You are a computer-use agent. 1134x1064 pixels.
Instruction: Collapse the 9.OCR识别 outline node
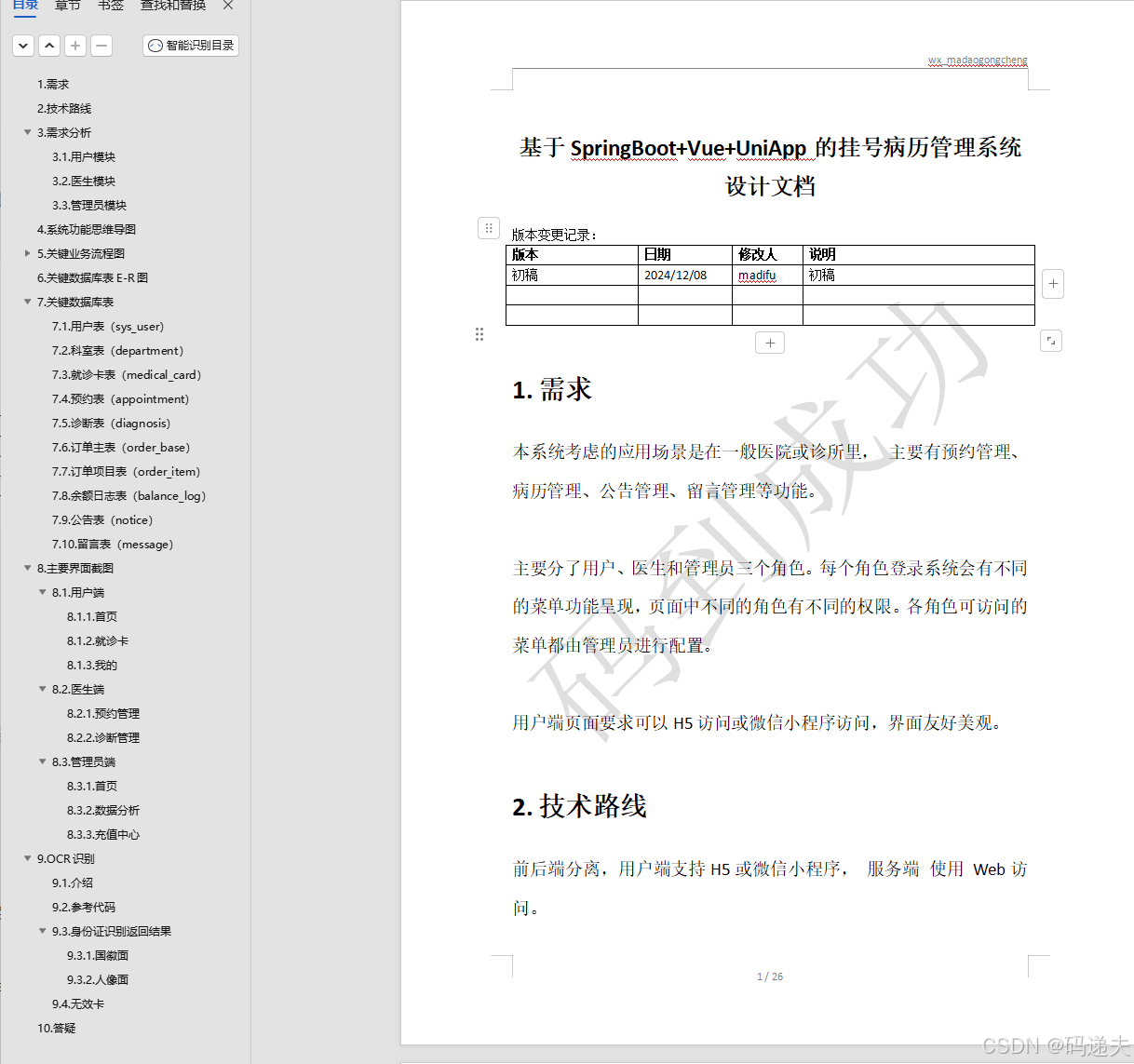(x=28, y=858)
